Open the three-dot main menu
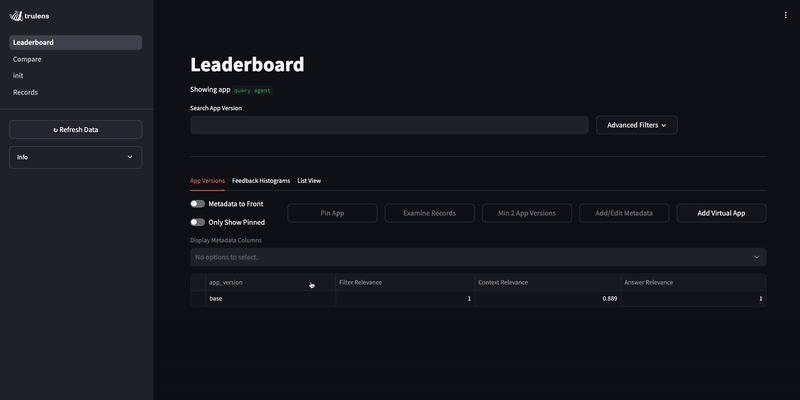The image size is (800, 400). click(x=785, y=15)
